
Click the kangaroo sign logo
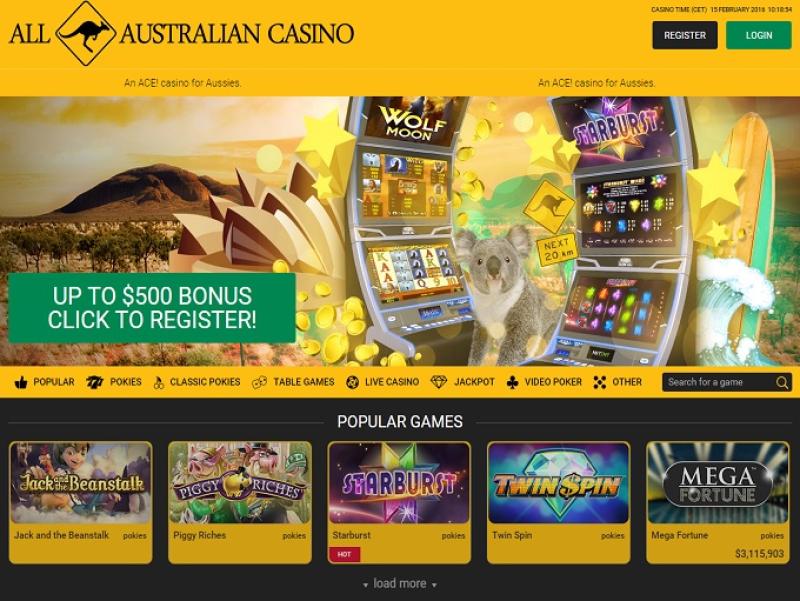pos(85,34)
